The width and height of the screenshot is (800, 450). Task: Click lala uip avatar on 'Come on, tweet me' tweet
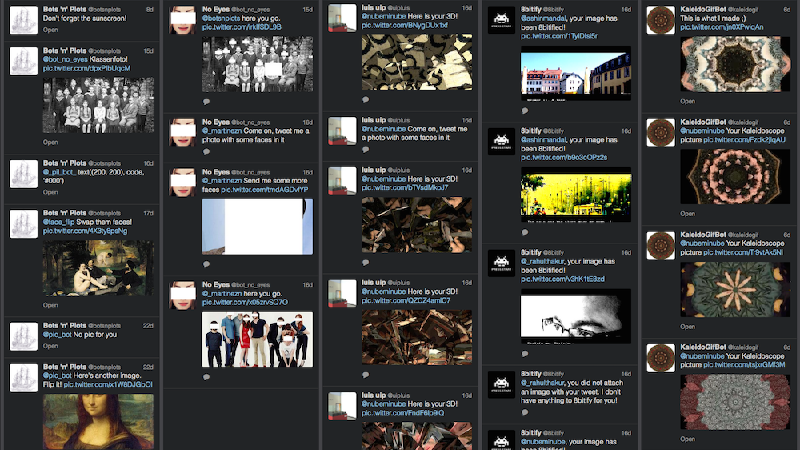[341, 130]
